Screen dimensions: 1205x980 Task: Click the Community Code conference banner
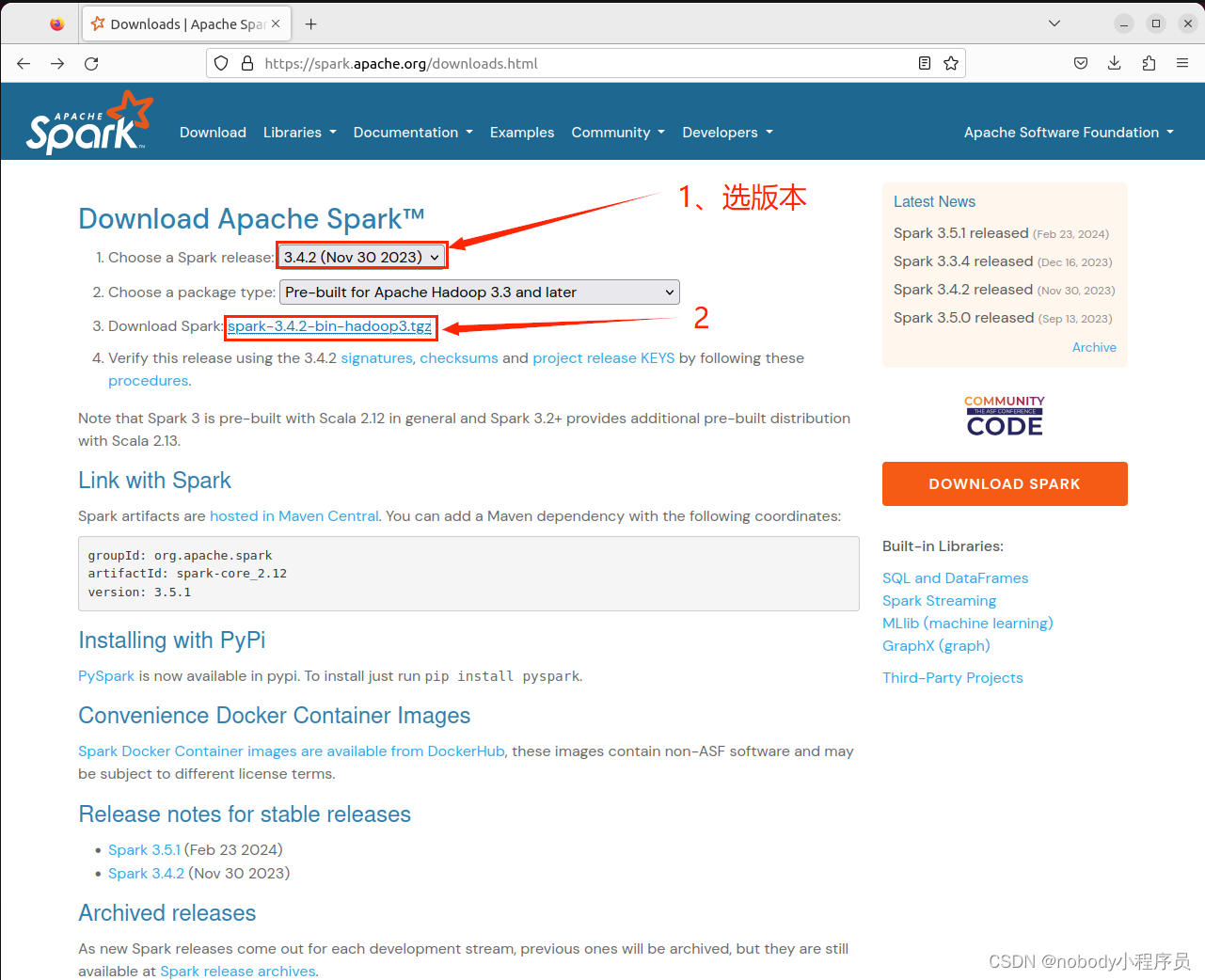click(x=1005, y=415)
